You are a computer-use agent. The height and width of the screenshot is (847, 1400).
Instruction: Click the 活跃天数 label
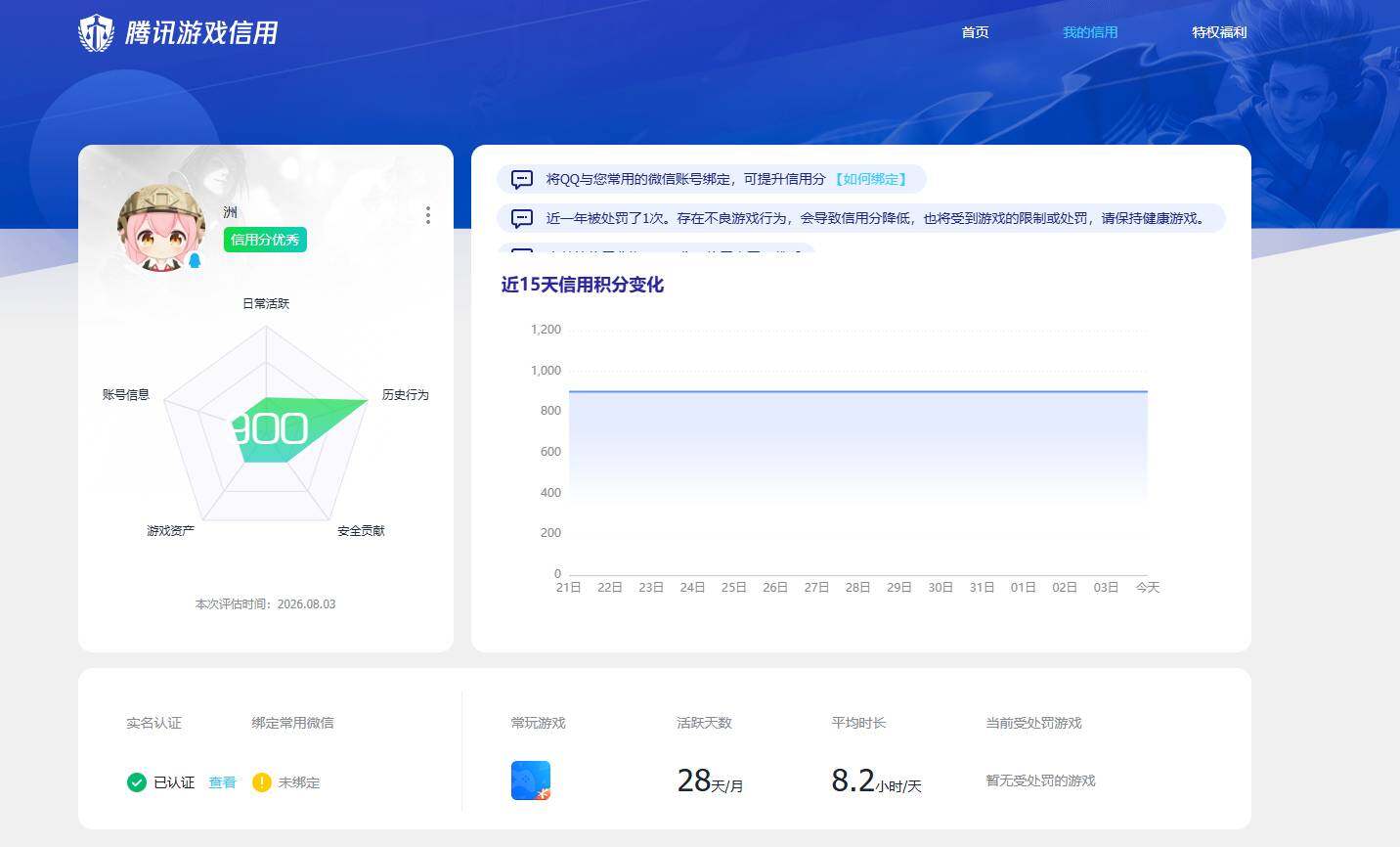(704, 723)
